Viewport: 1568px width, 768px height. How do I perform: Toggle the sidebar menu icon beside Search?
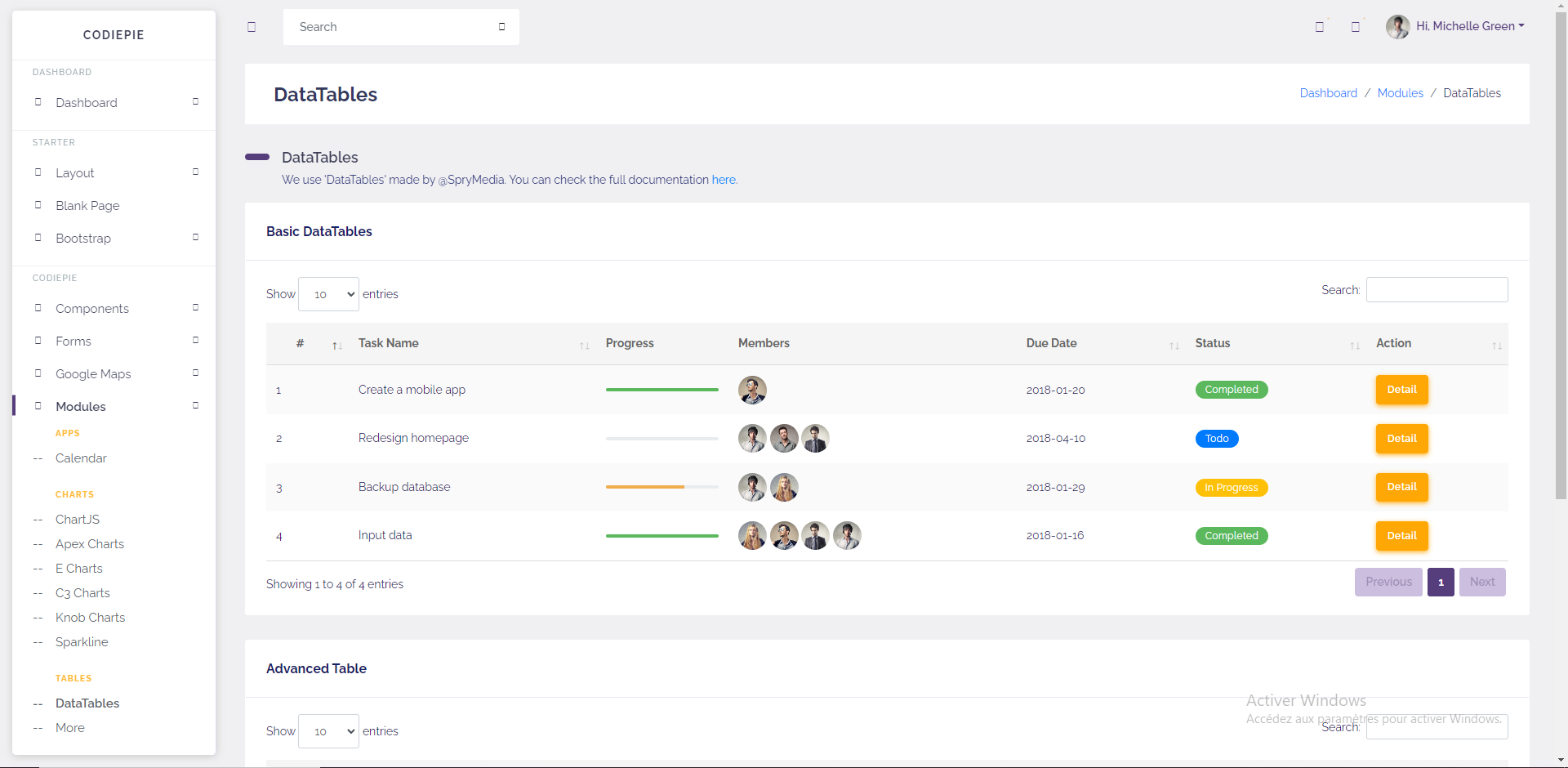(x=252, y=27)
